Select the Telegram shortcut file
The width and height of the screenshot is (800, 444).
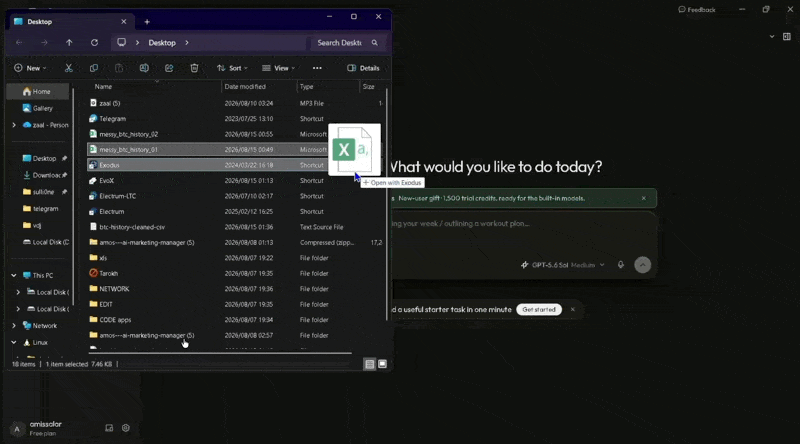112,119
